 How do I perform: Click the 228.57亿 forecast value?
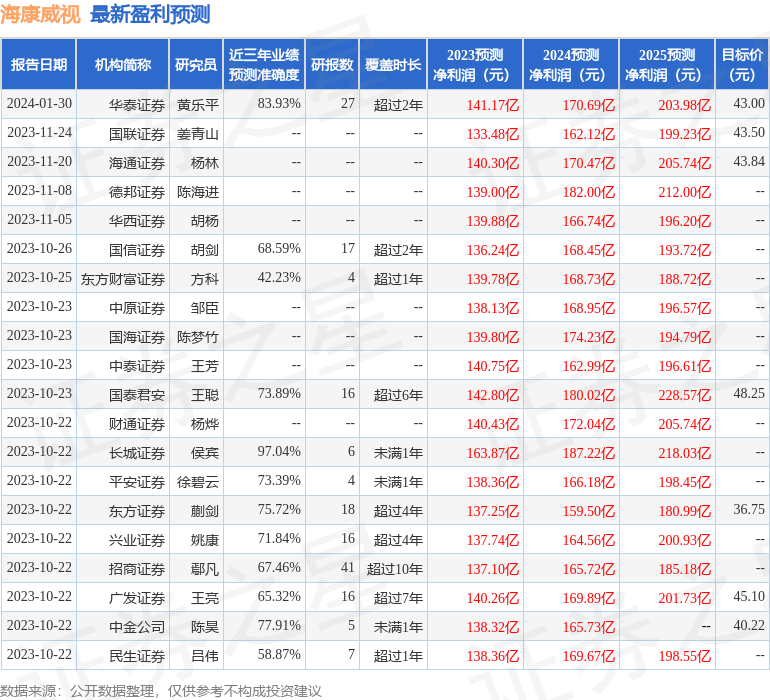[685, 394]
